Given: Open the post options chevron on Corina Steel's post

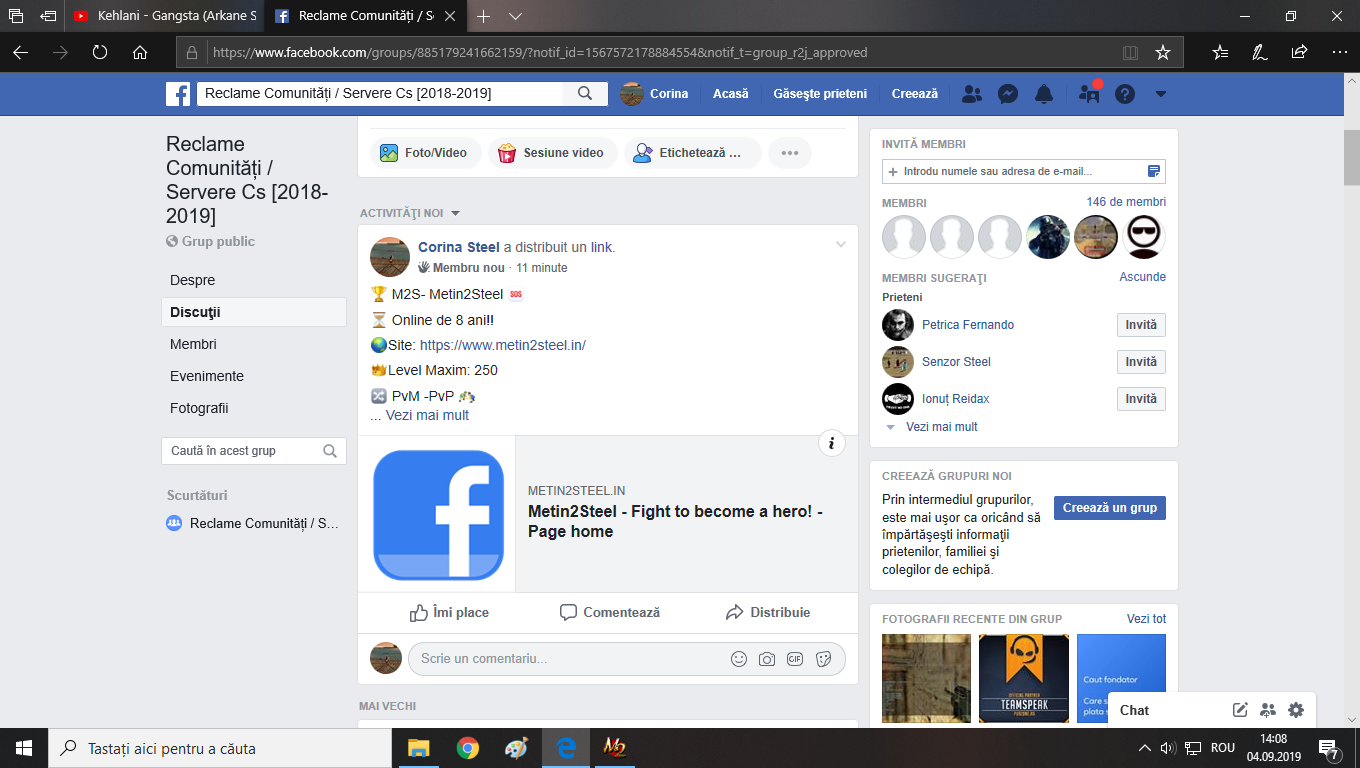Looking at the screenshot, I should click(841, 245).
